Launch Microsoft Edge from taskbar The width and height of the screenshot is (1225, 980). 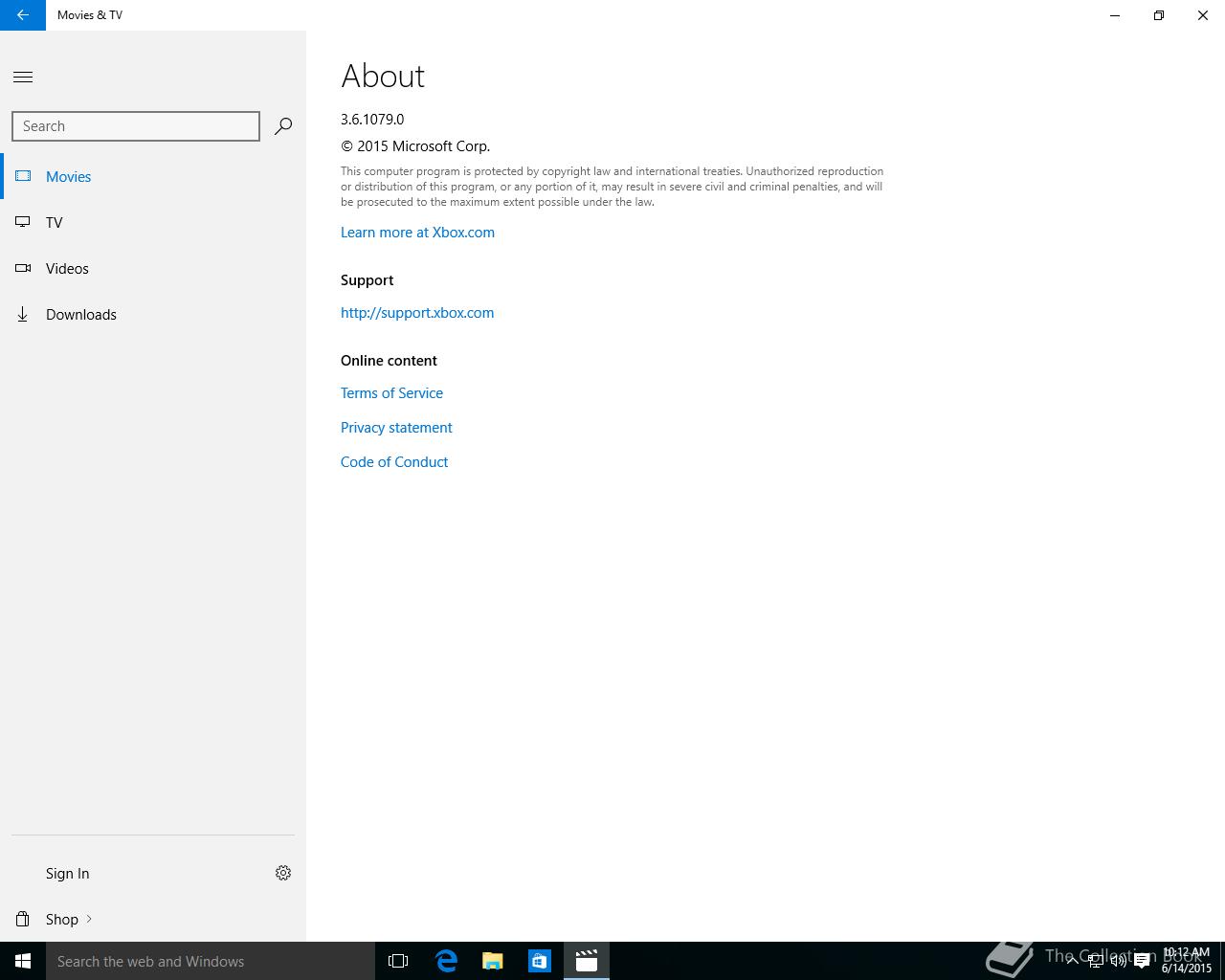pyautogui.click(x=446, y=961)
